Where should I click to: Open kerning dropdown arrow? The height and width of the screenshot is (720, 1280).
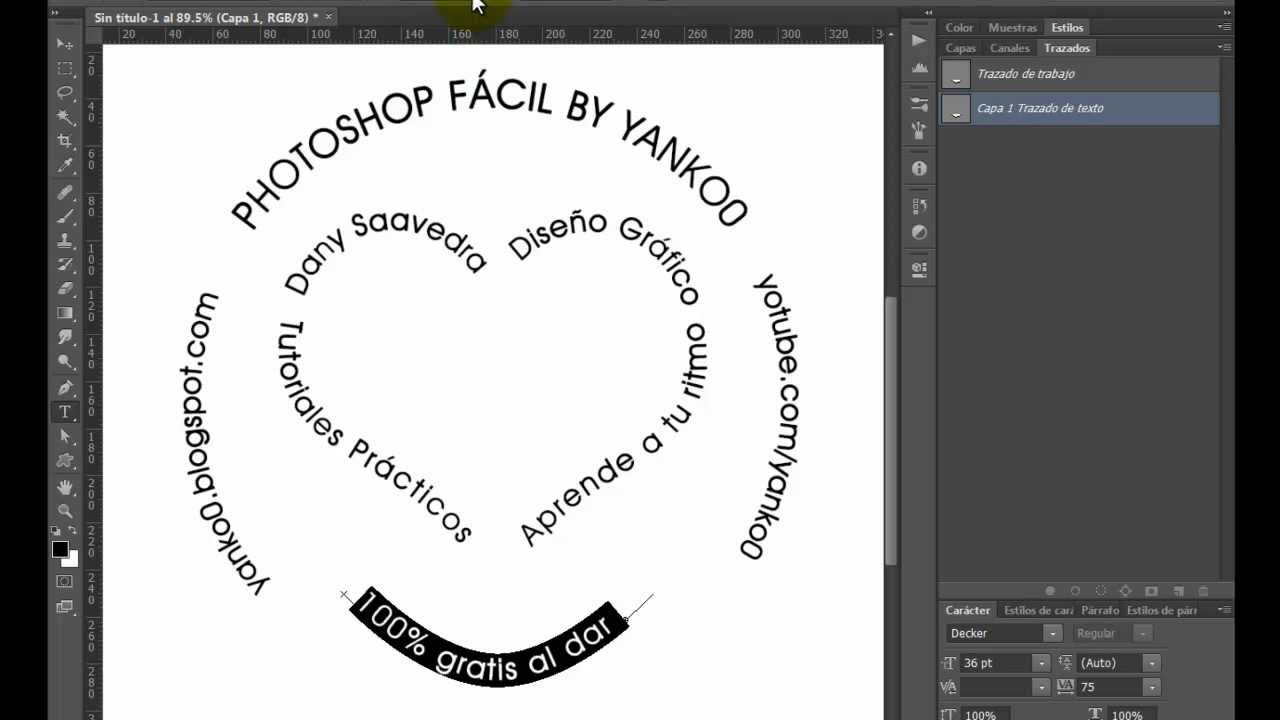pyautogui.click(x=1041, y=687)
